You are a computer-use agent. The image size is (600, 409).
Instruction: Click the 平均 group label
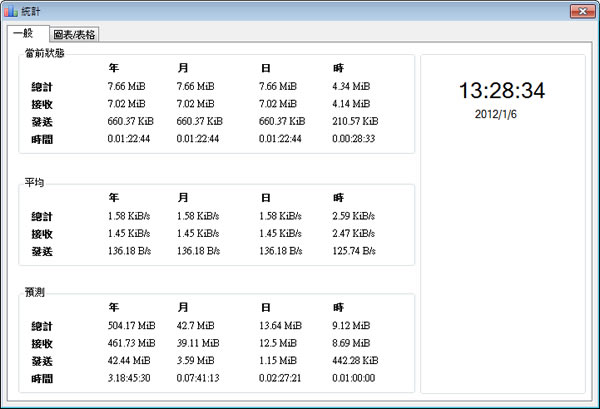pyautogui.click(x=35, y=182)
